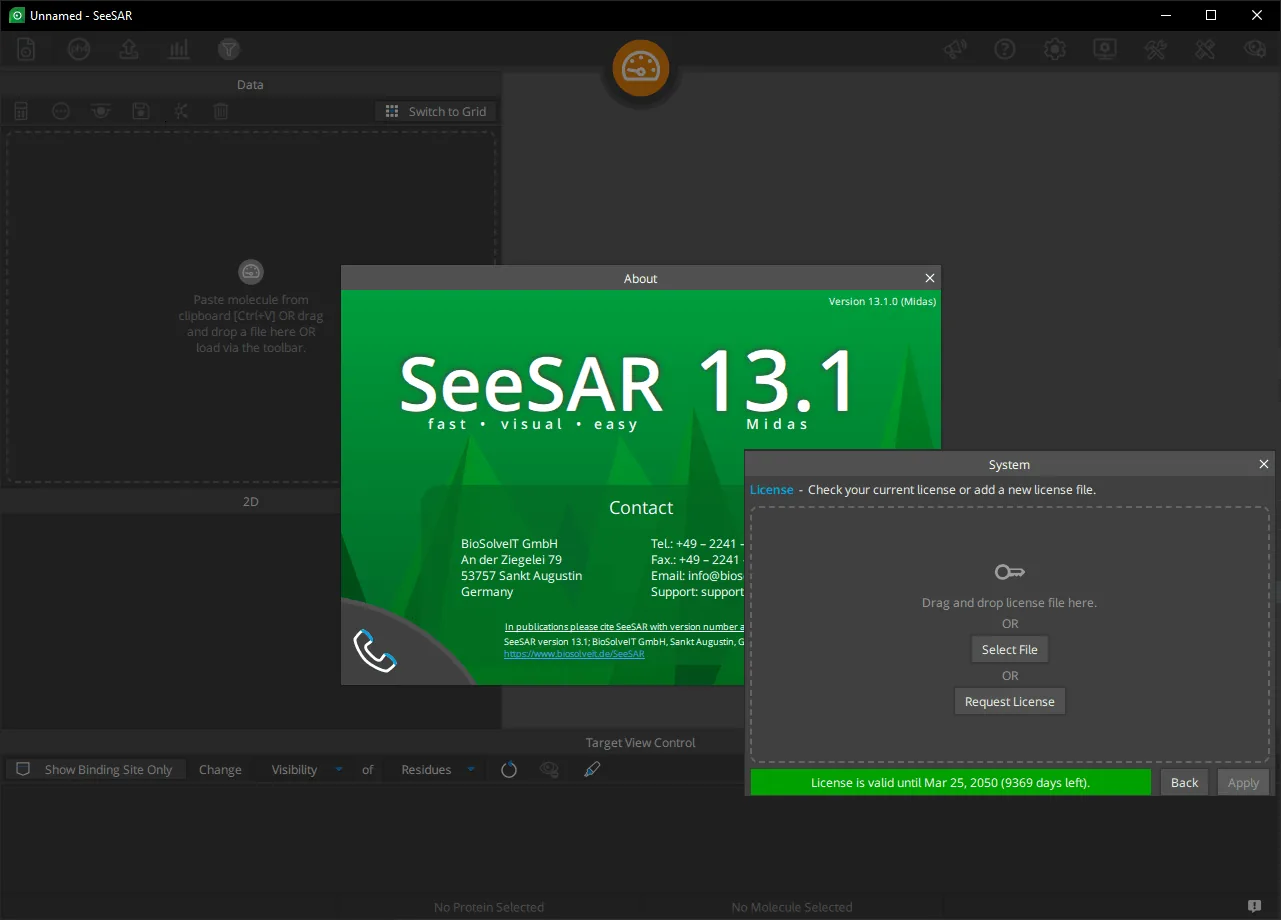Screen dimensions: 1281x920
Task: Toggle Show Binding Site Only
Action: coord(96,769)
